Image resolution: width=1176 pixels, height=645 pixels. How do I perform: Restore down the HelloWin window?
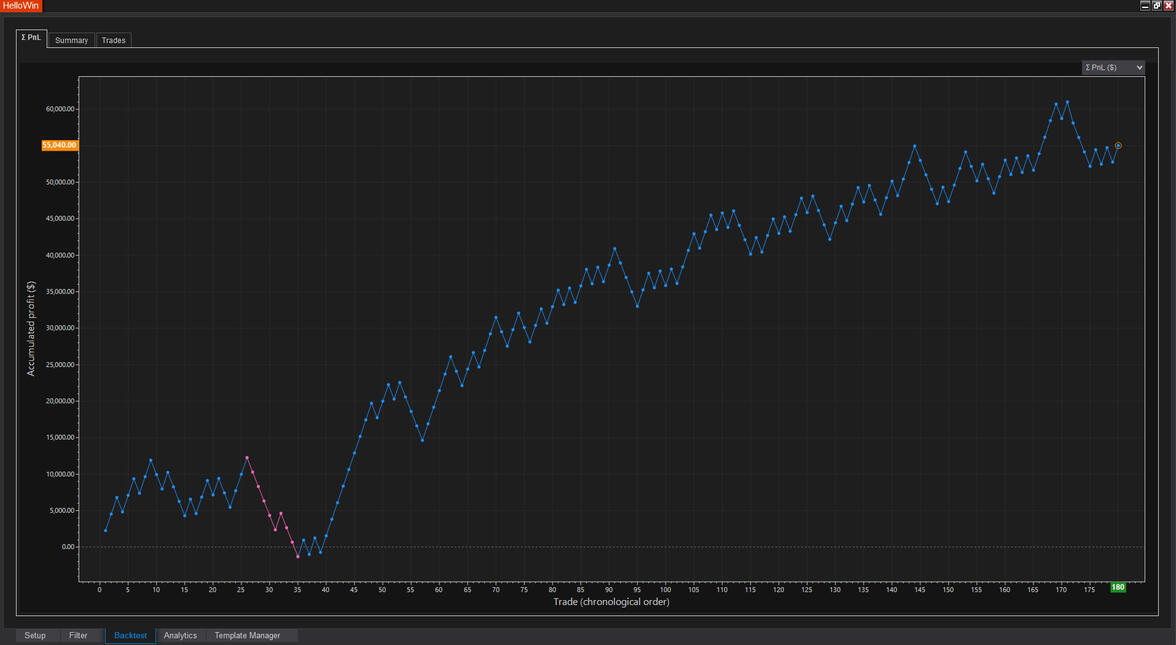(x=1156, y=6)
